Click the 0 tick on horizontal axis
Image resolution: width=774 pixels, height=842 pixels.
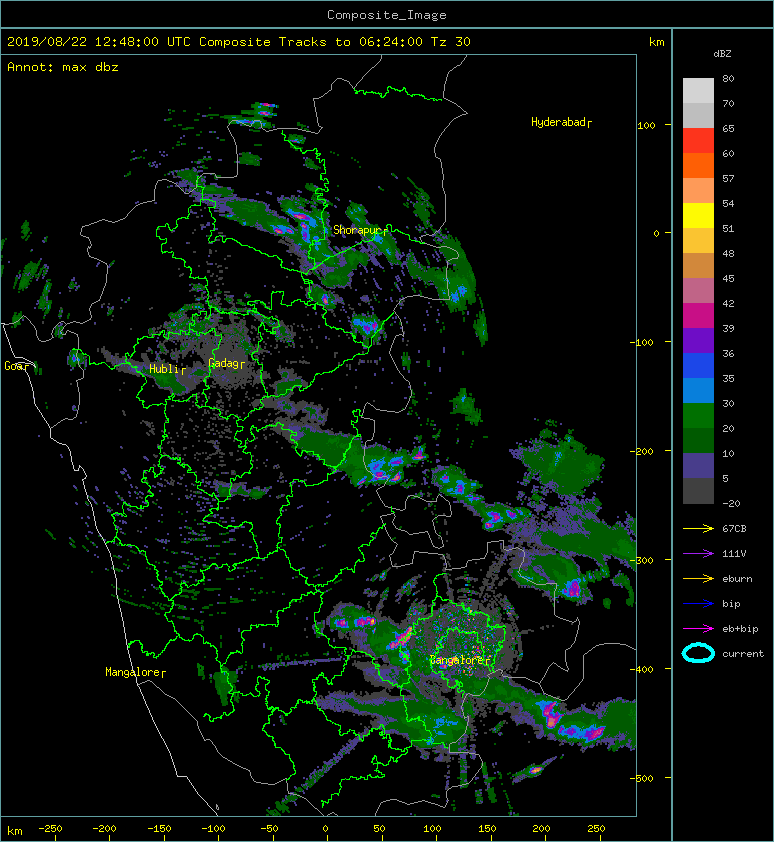coord(325,829)
